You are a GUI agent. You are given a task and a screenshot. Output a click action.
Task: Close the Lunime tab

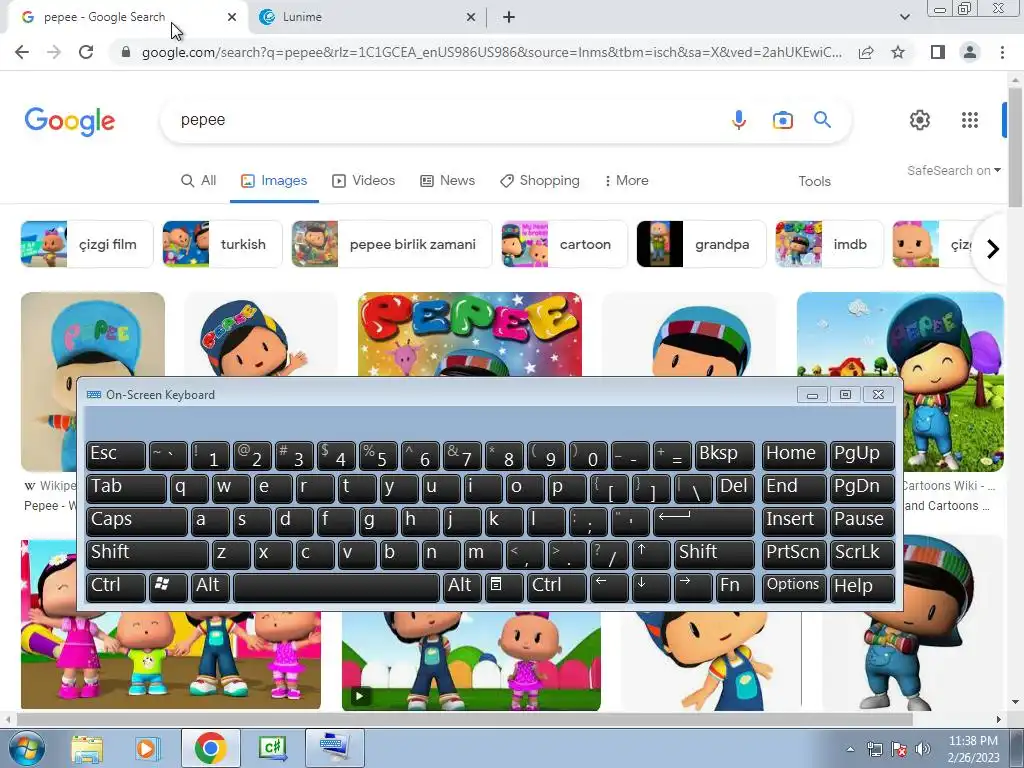coord(470,18)
